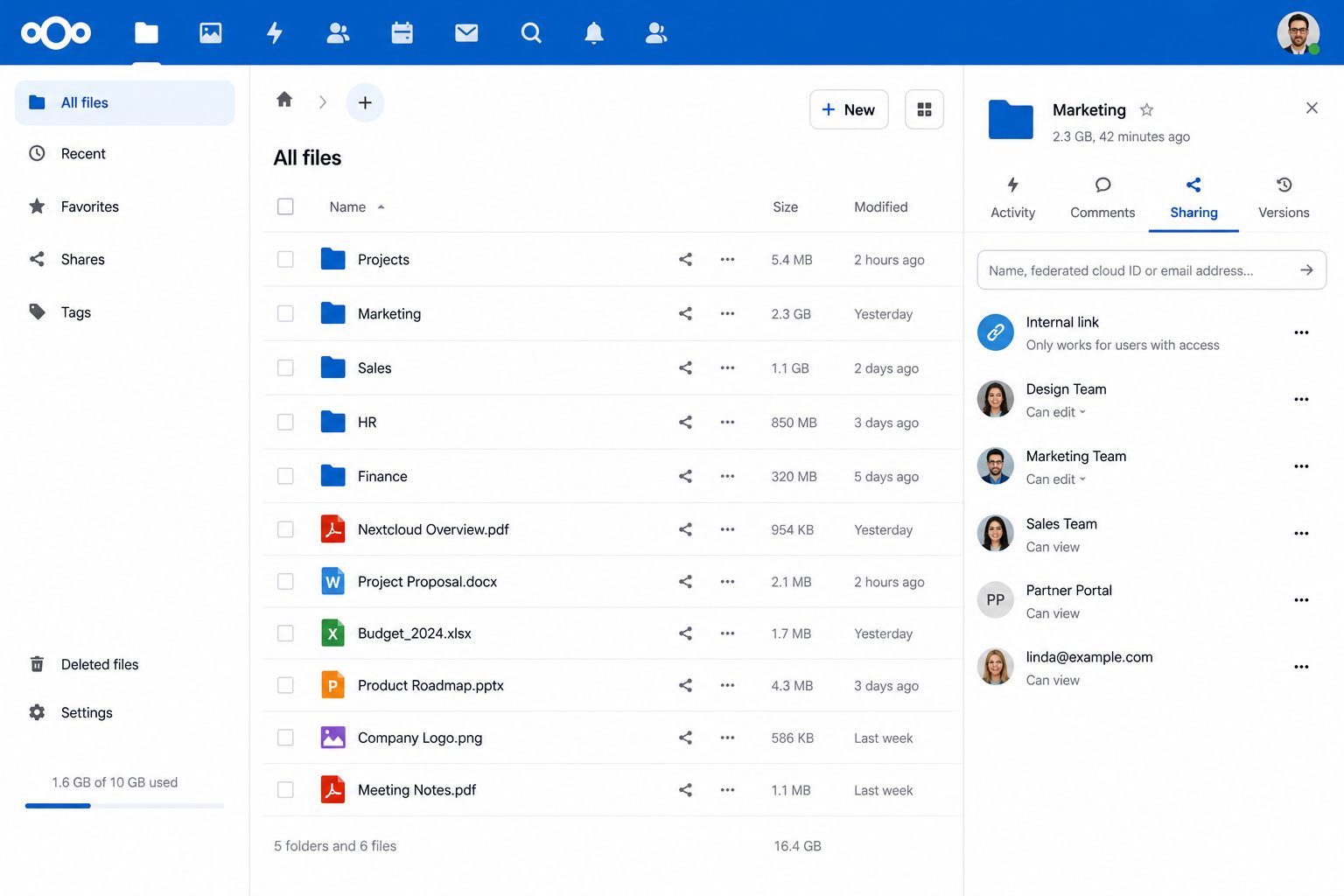Share the Sales folder row
The height and width of the screenshot is (896, 1344).
pyautogui.click(x=685, y=368)
